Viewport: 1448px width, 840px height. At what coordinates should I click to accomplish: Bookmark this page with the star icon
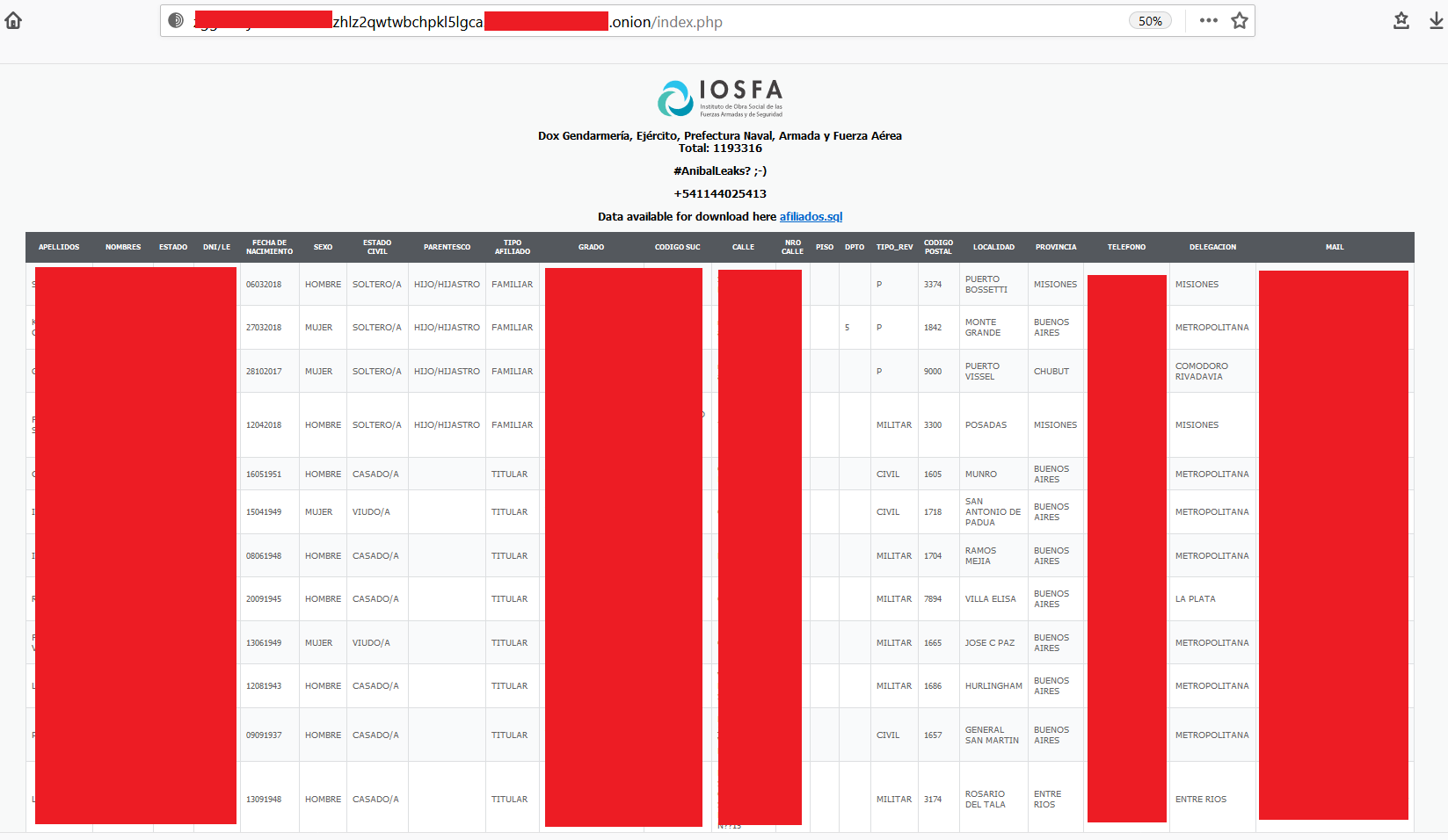pos(1240,20)
